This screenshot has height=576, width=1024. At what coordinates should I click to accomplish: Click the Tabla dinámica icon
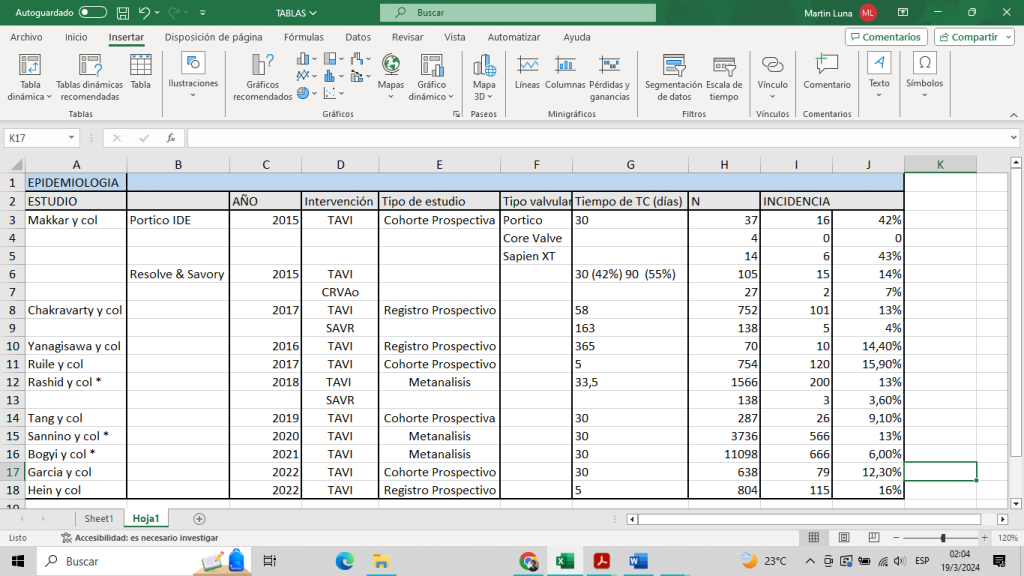point(30,66)
